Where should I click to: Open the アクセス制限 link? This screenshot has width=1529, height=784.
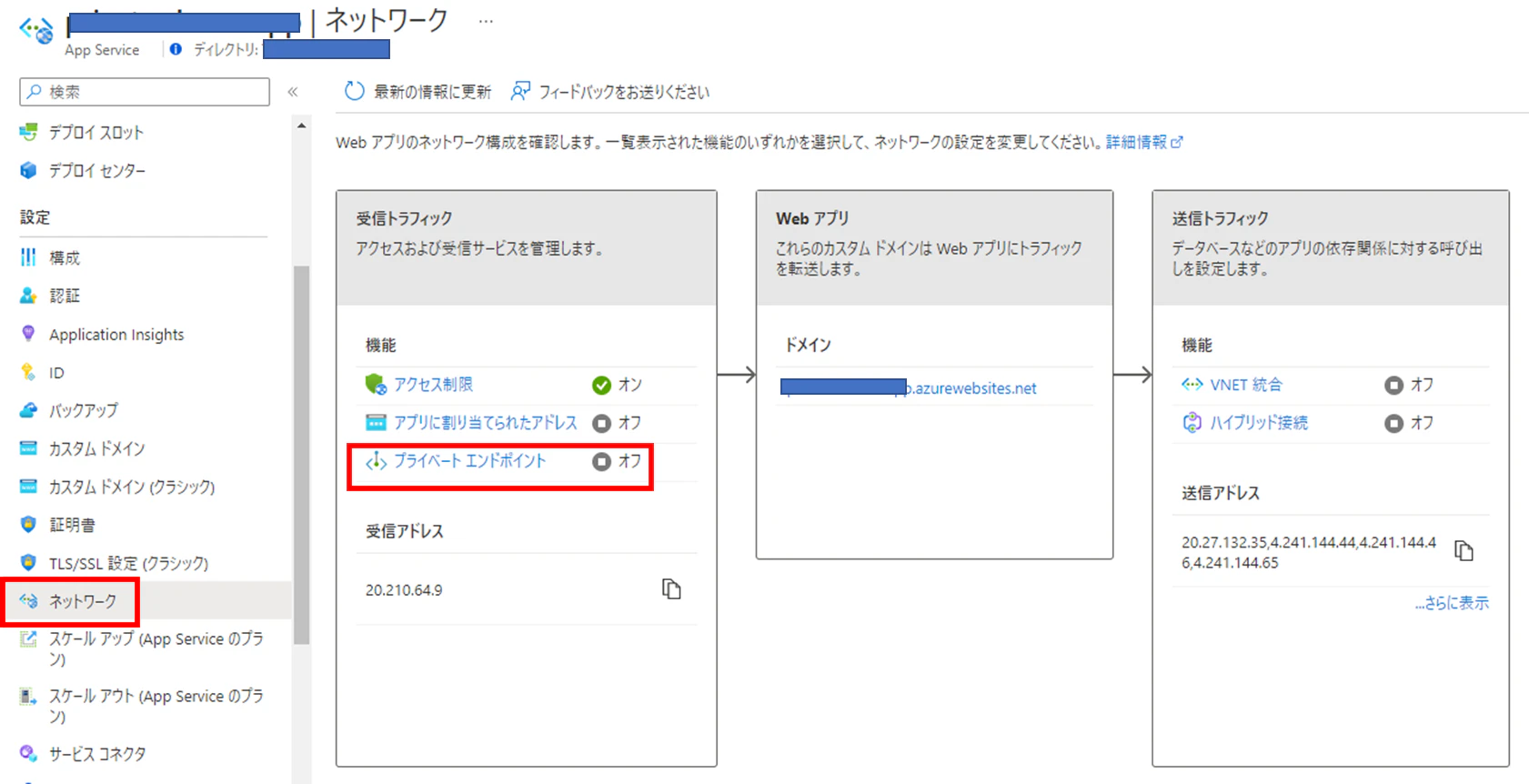(x=433, y=385)
